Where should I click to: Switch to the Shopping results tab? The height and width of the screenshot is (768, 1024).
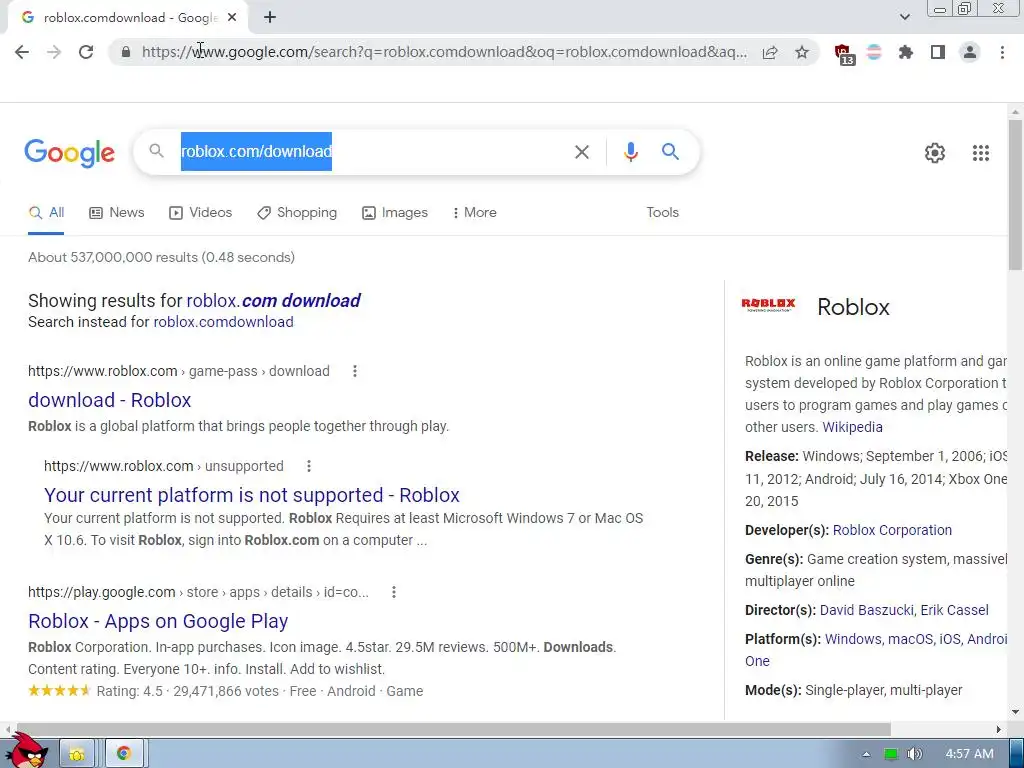pos(297,213)
